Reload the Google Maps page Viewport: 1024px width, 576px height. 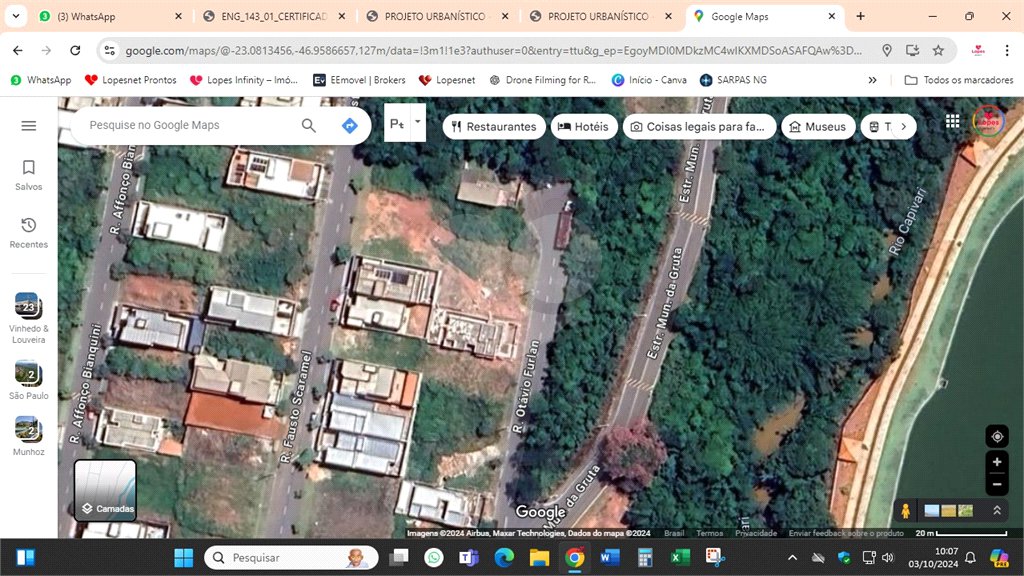click(x=75, y=50)
